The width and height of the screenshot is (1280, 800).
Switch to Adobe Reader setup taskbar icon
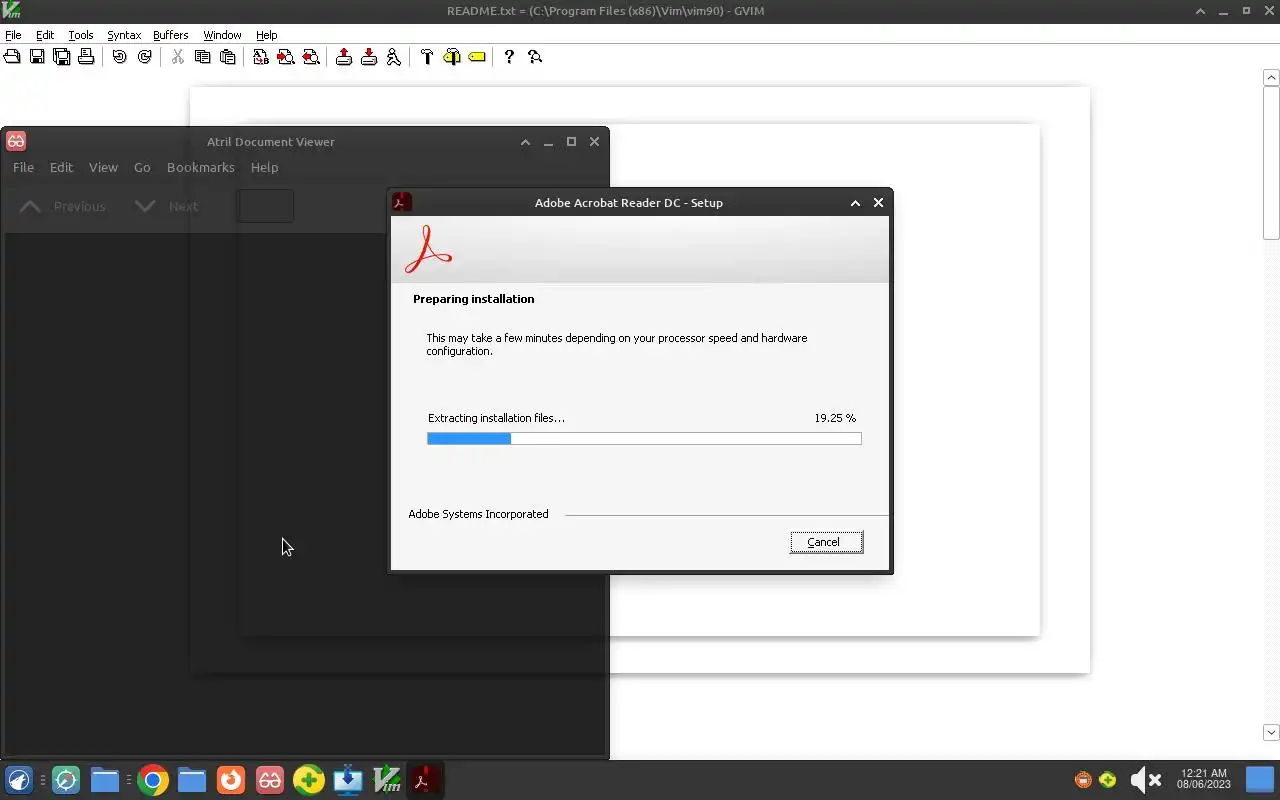point(424,780)
